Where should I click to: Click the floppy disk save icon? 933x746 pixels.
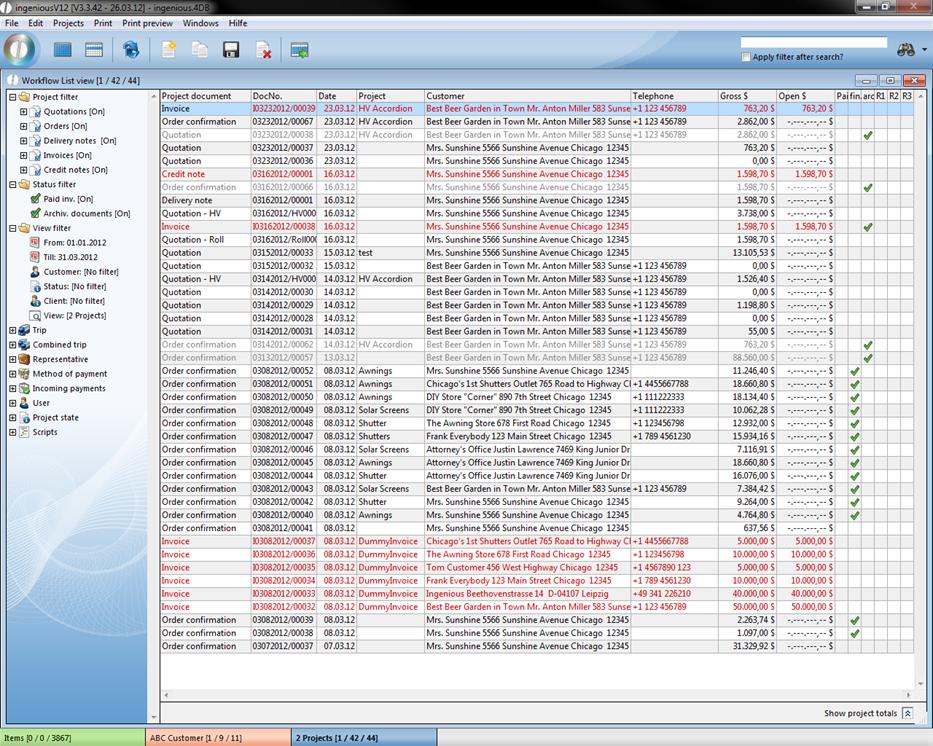[231, 49]
